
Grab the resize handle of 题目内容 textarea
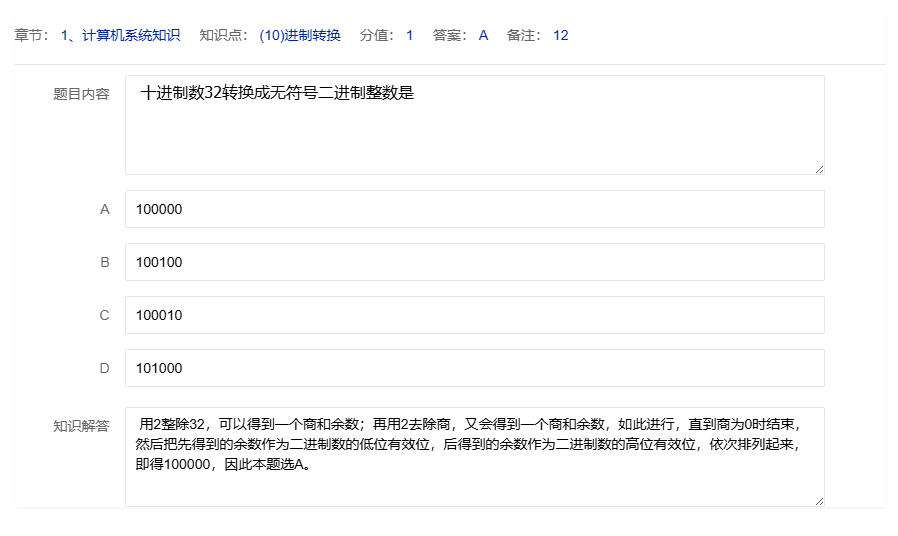819,169
